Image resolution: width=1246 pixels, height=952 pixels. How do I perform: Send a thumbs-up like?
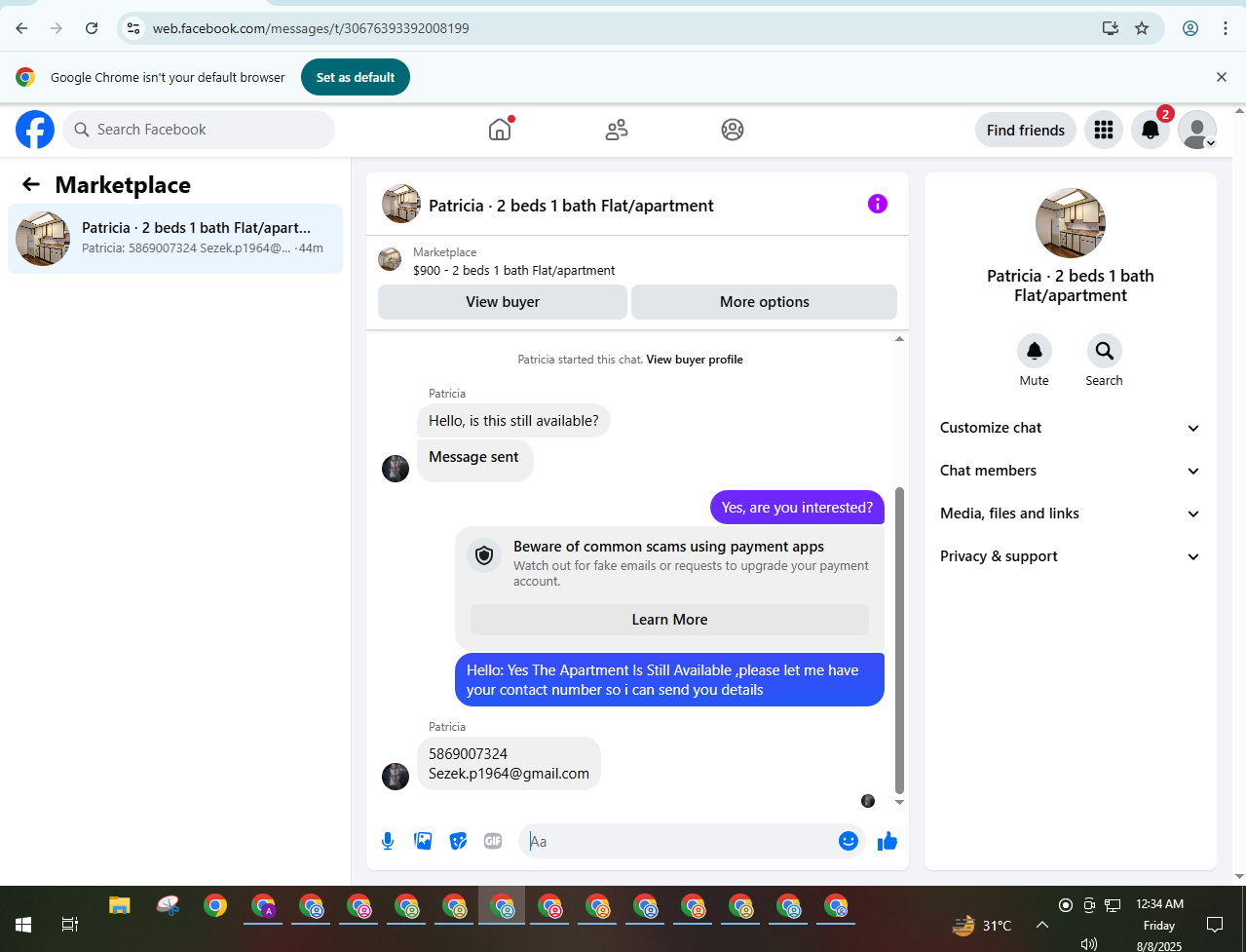pos(887,841)
